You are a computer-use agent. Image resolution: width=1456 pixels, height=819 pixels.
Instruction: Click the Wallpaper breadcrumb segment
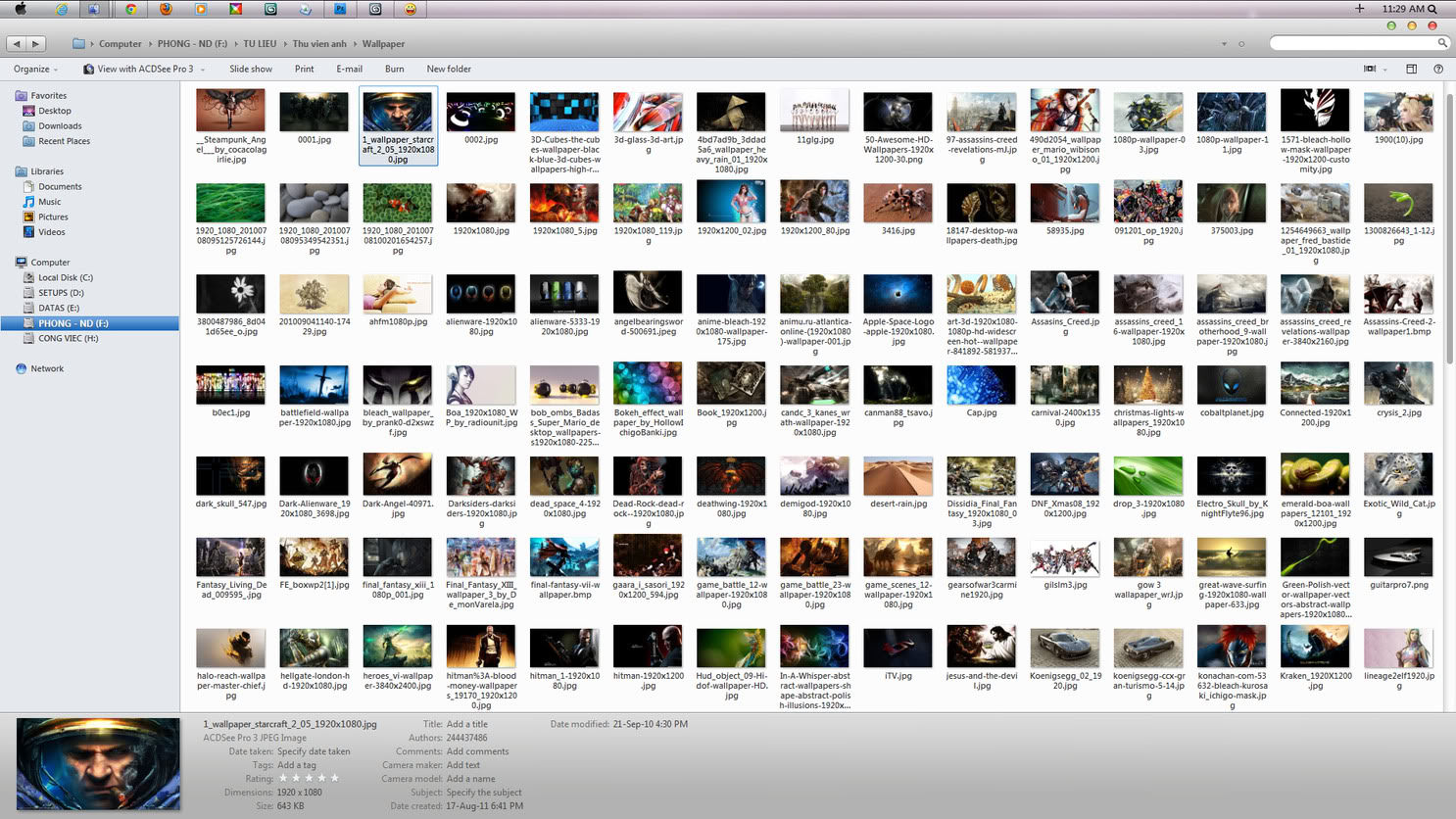tap(383, 44)
